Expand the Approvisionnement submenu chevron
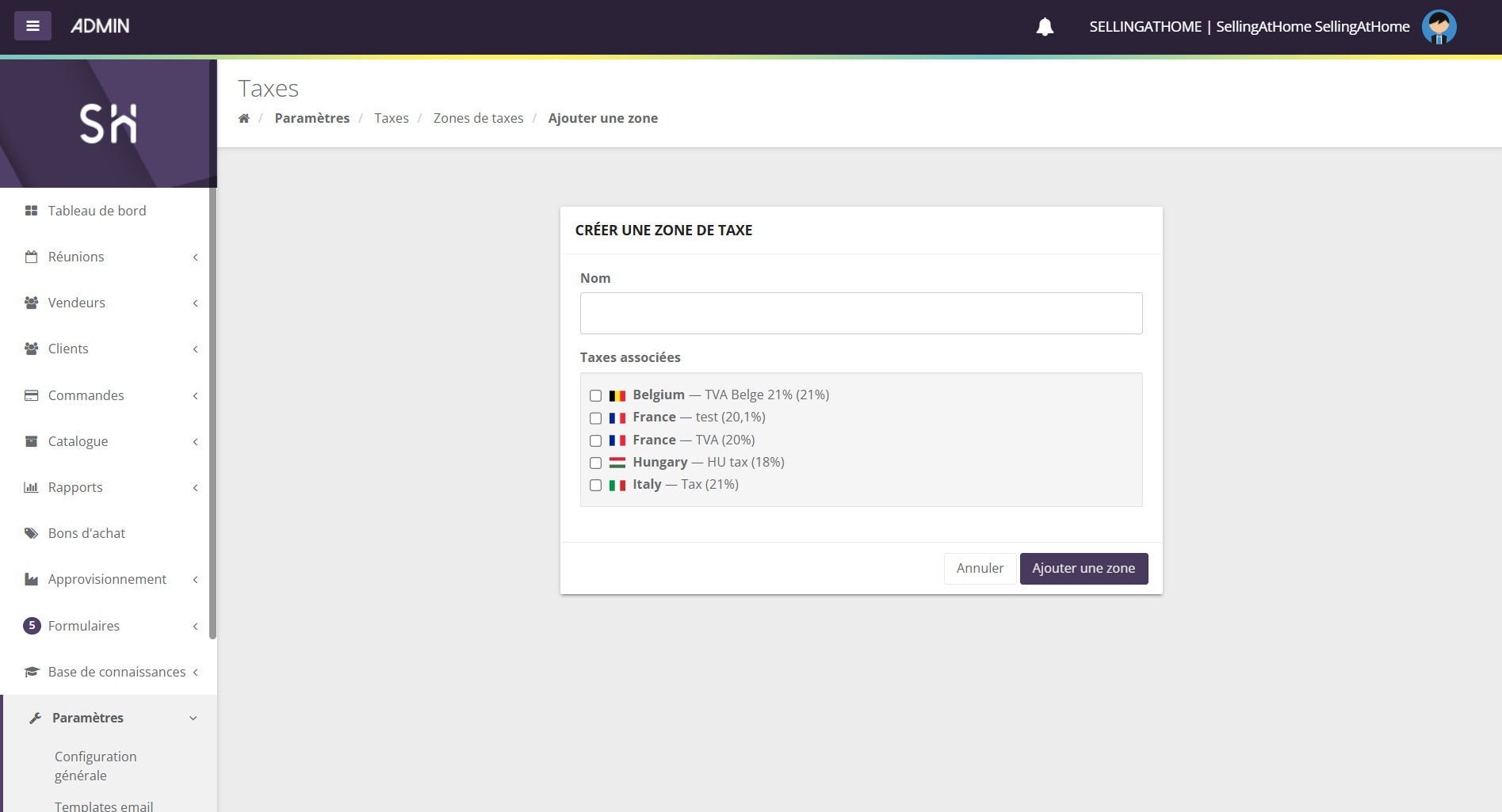 point(195,579)
